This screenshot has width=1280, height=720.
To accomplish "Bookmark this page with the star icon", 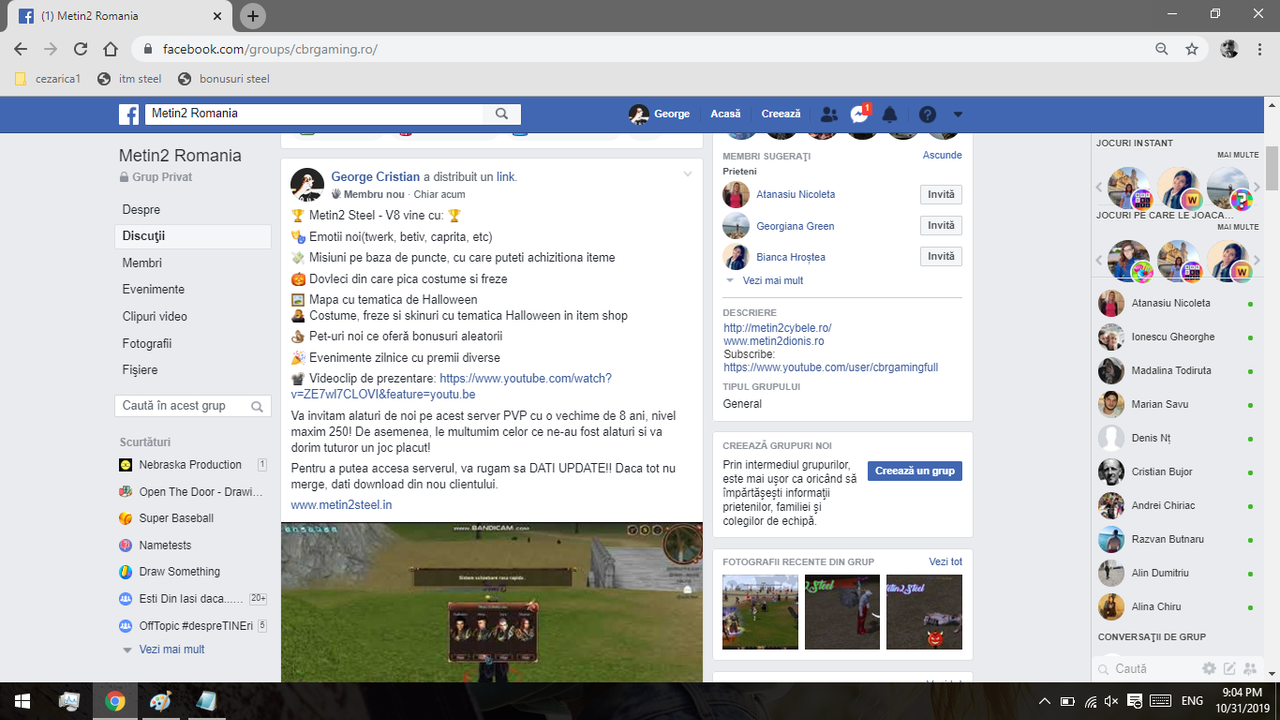I will point(1192,49).
